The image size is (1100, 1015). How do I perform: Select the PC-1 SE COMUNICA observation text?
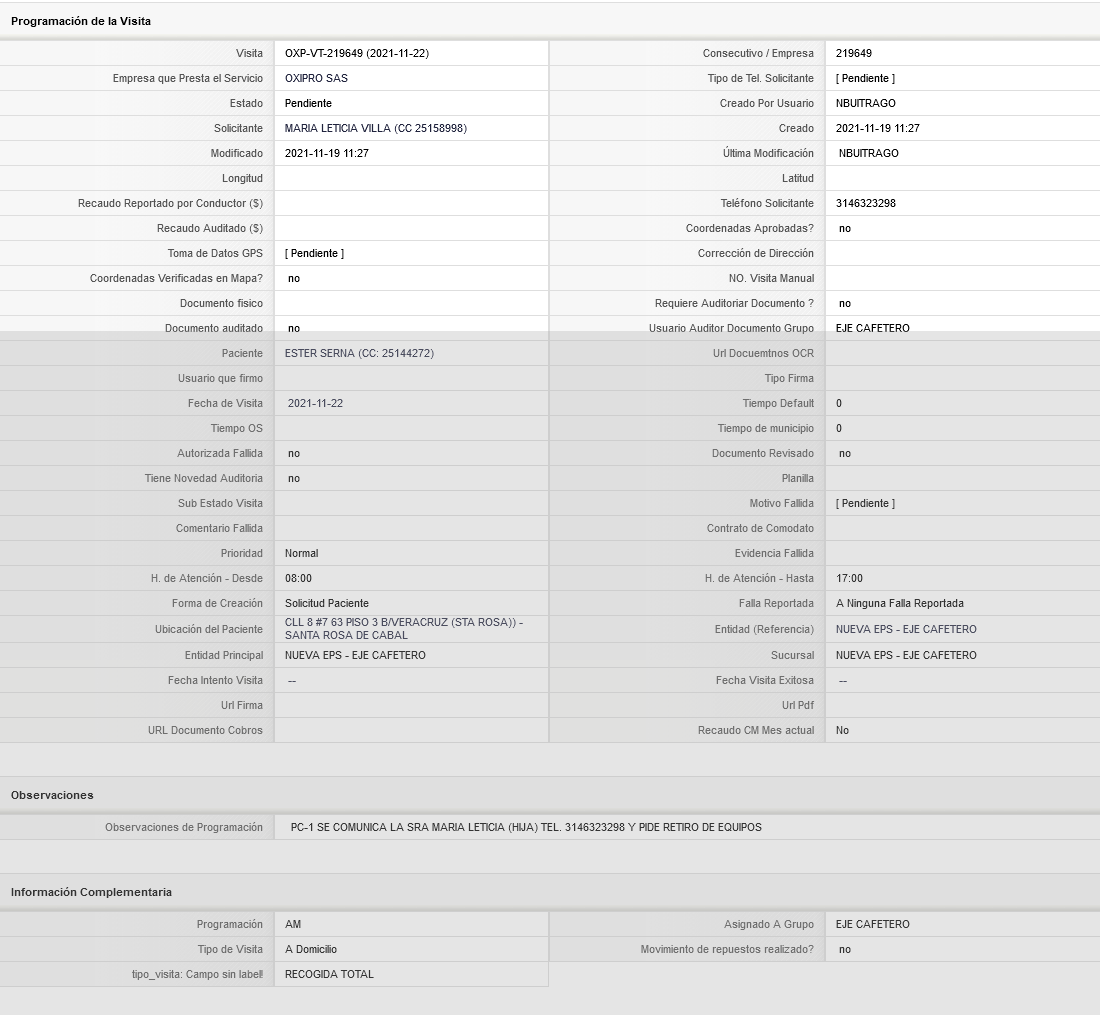pos(526,828)
